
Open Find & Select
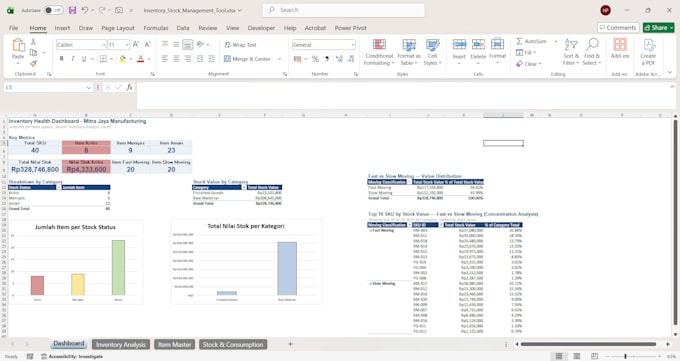click(592, 52)
